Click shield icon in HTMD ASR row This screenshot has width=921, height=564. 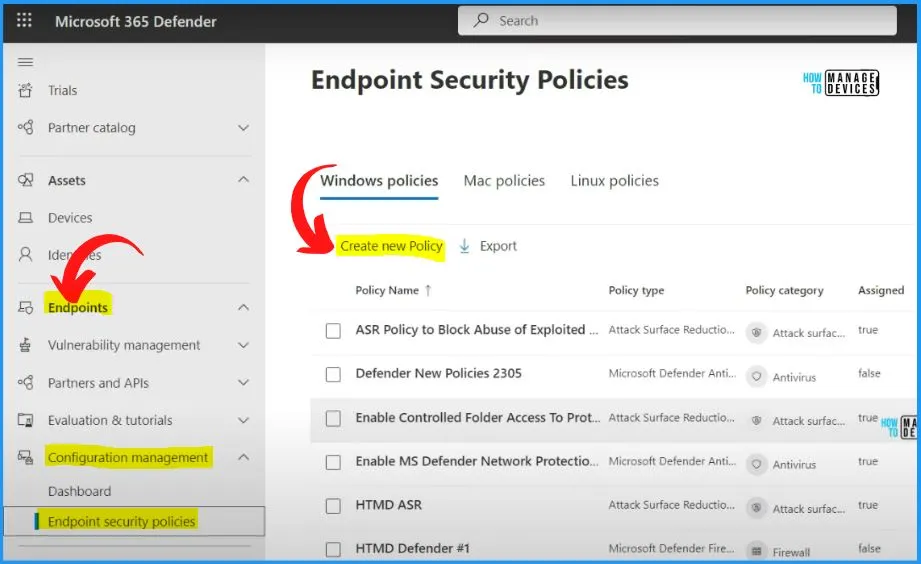pos(757,508)
